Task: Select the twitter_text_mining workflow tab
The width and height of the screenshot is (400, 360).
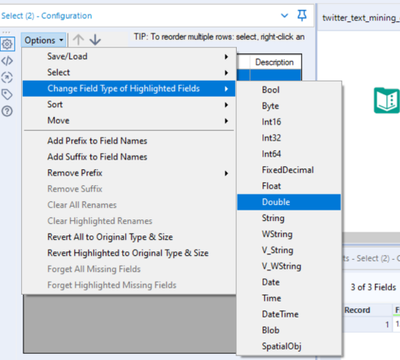Action: tap(360, 18)
